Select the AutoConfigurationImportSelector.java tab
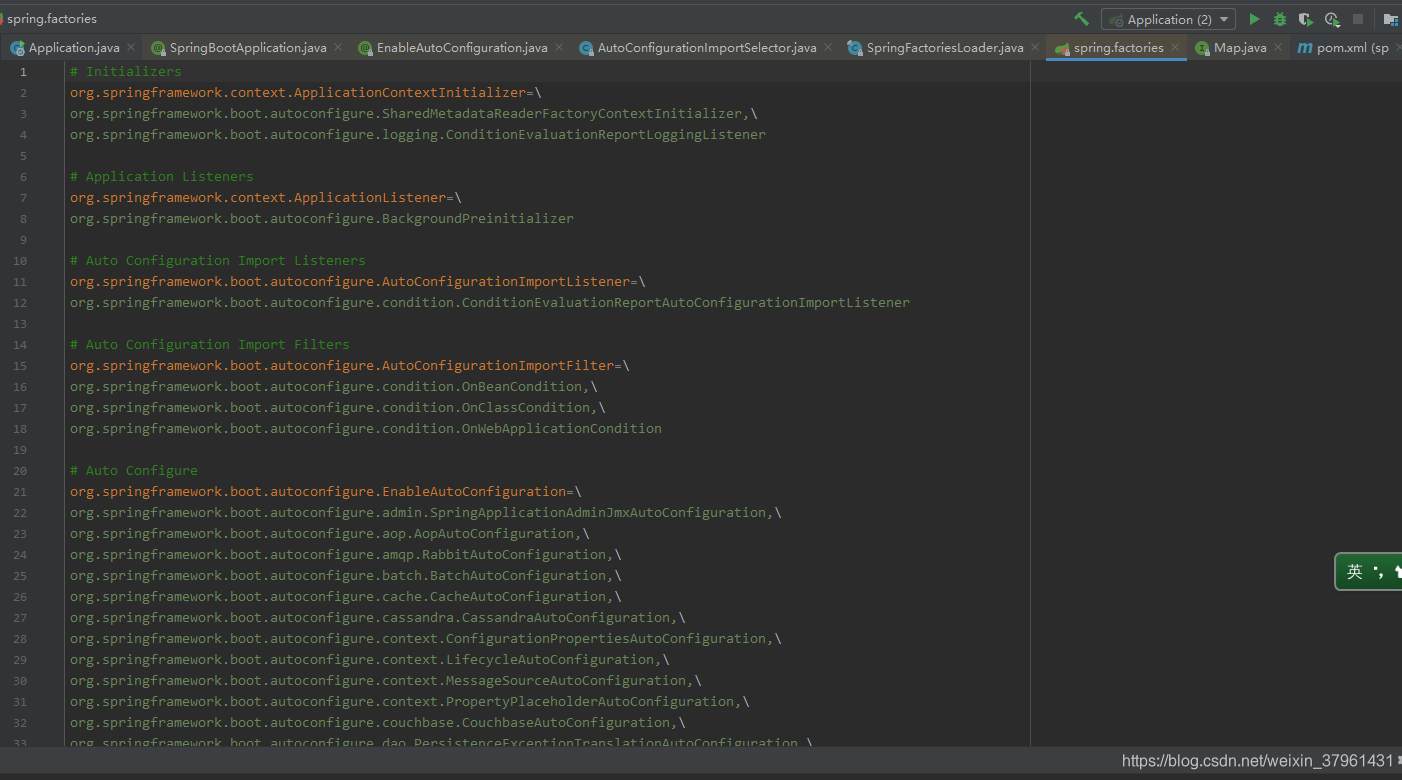Image resolution: width=1402 pixels, height=780 pixels. (707, 47)
